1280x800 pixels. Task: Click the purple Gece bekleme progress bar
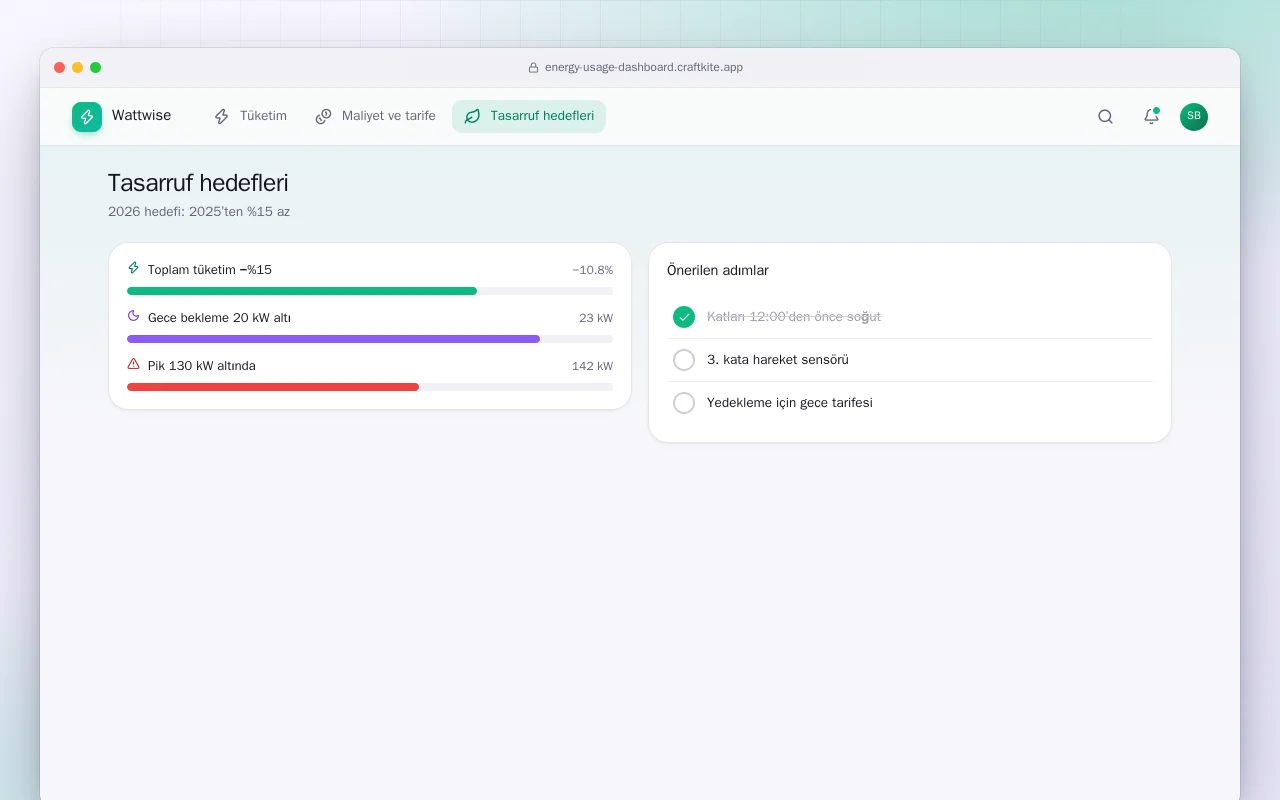pos(370,339)
